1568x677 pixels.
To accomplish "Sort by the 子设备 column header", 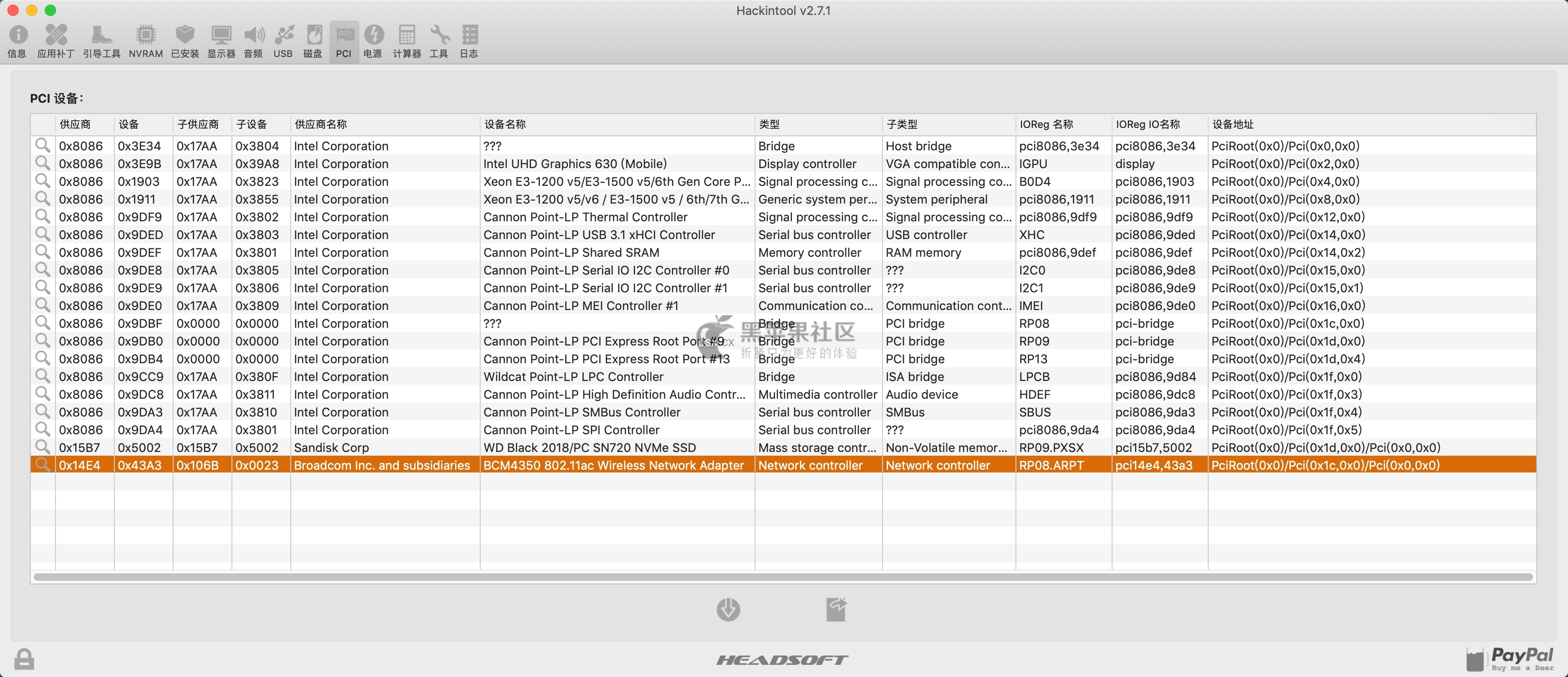I will pos(261,124).
